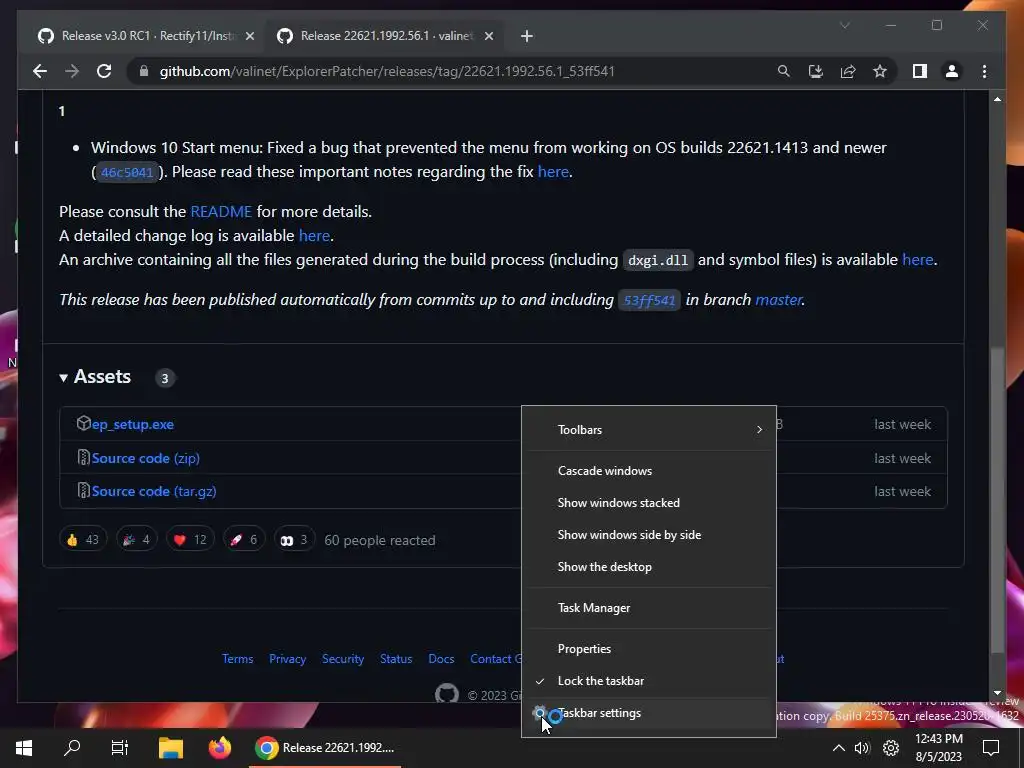Open the detailed change log 'here' link
The image size is (1024, 768).
(314, 236)
